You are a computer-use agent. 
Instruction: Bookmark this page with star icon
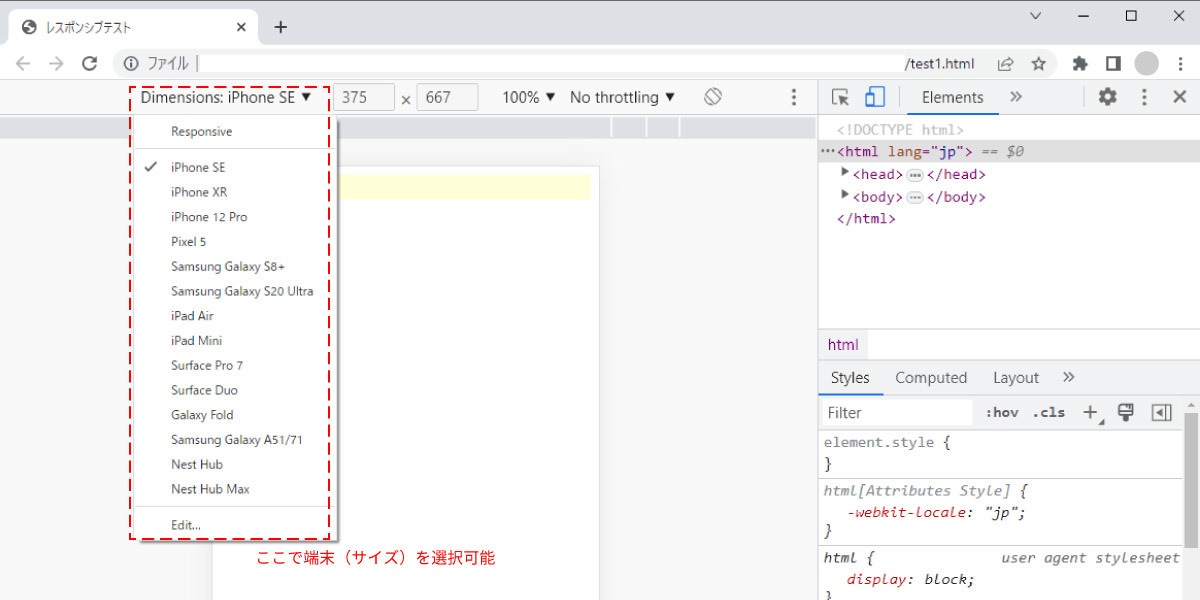click(1039, 63)
